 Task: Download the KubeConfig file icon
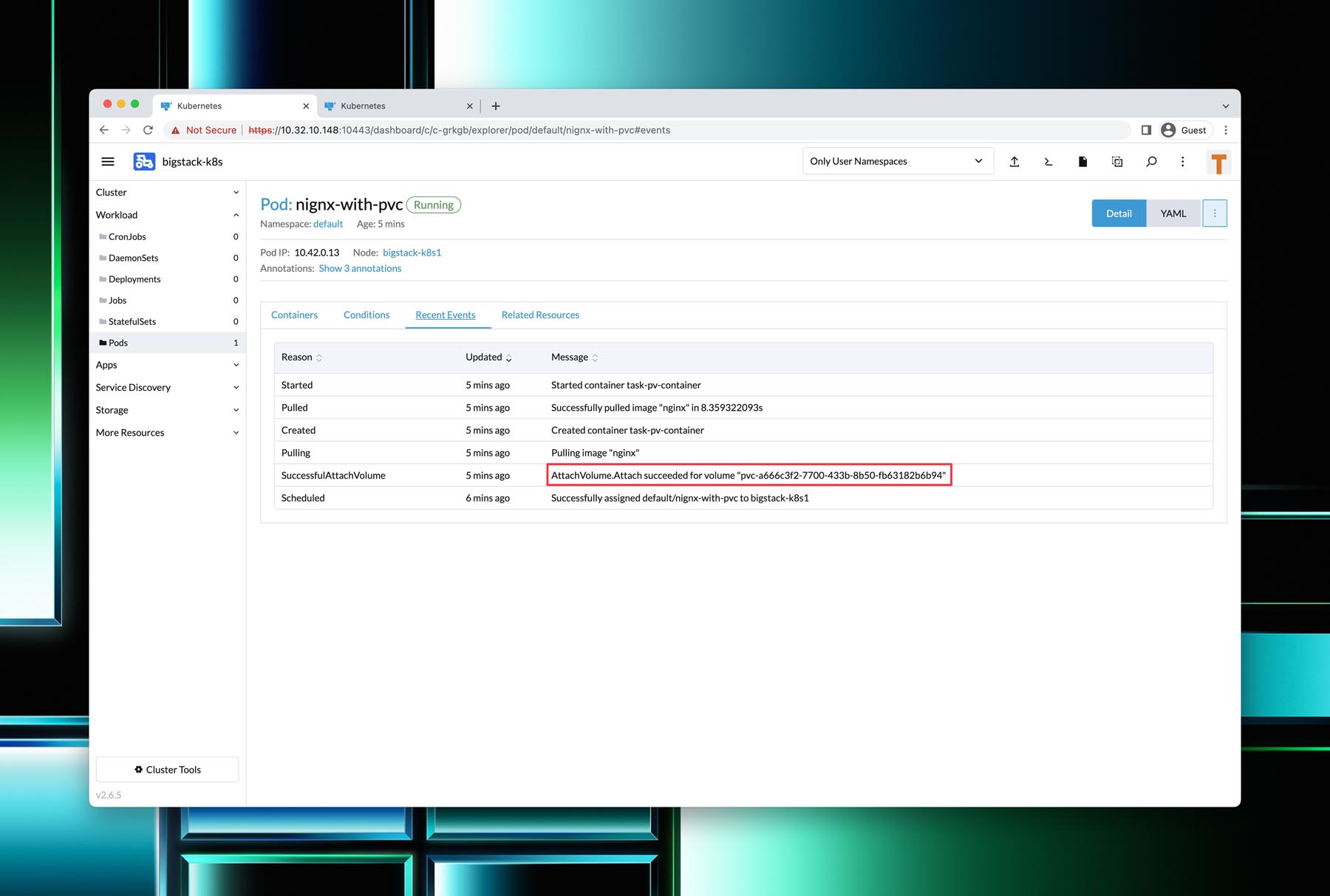tap(1082, 162)
